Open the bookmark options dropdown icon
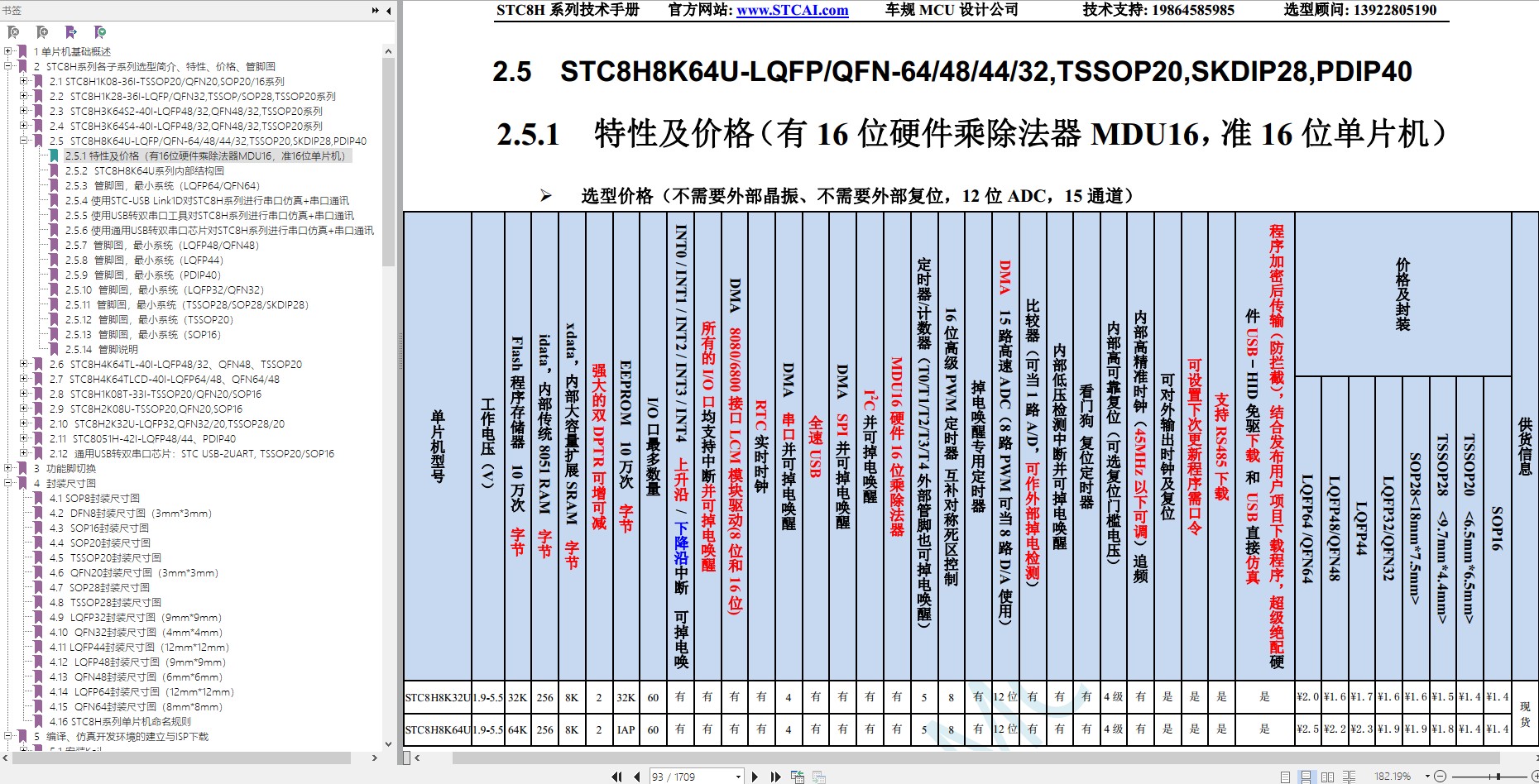This screenshot has width=1539, height=784. [100, 32]
